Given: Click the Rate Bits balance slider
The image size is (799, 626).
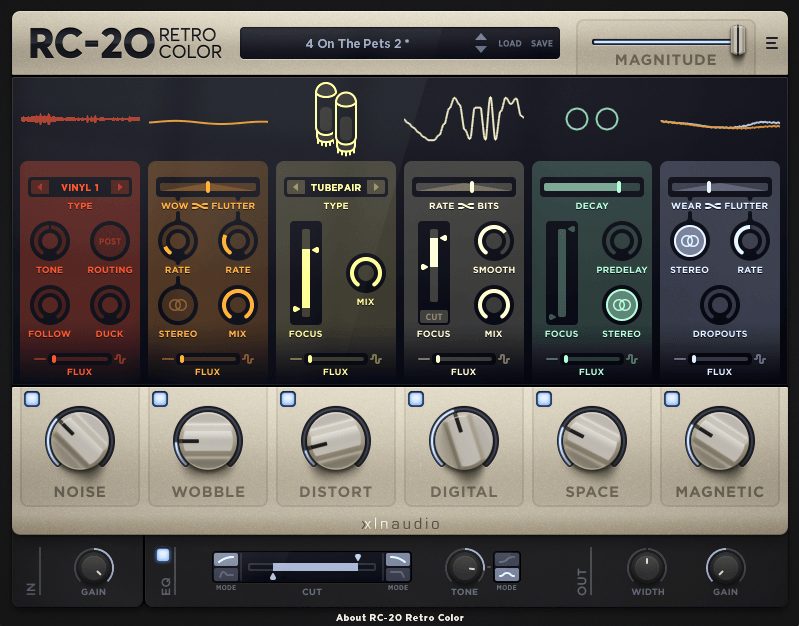Looking at the screenshot, I should [464, 187].
